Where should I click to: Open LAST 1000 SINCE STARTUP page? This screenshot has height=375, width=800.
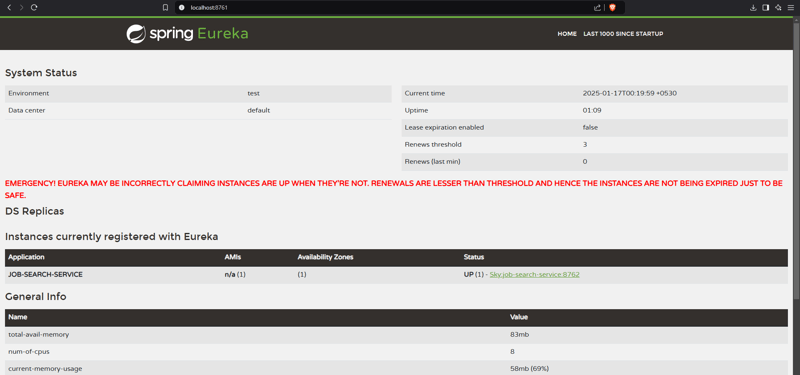pos(623,34)
